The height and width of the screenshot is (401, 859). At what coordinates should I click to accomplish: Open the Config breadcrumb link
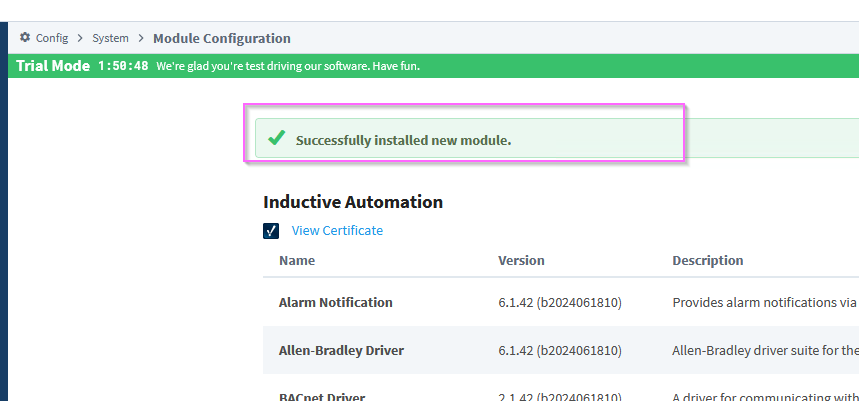tap(52, 38)
